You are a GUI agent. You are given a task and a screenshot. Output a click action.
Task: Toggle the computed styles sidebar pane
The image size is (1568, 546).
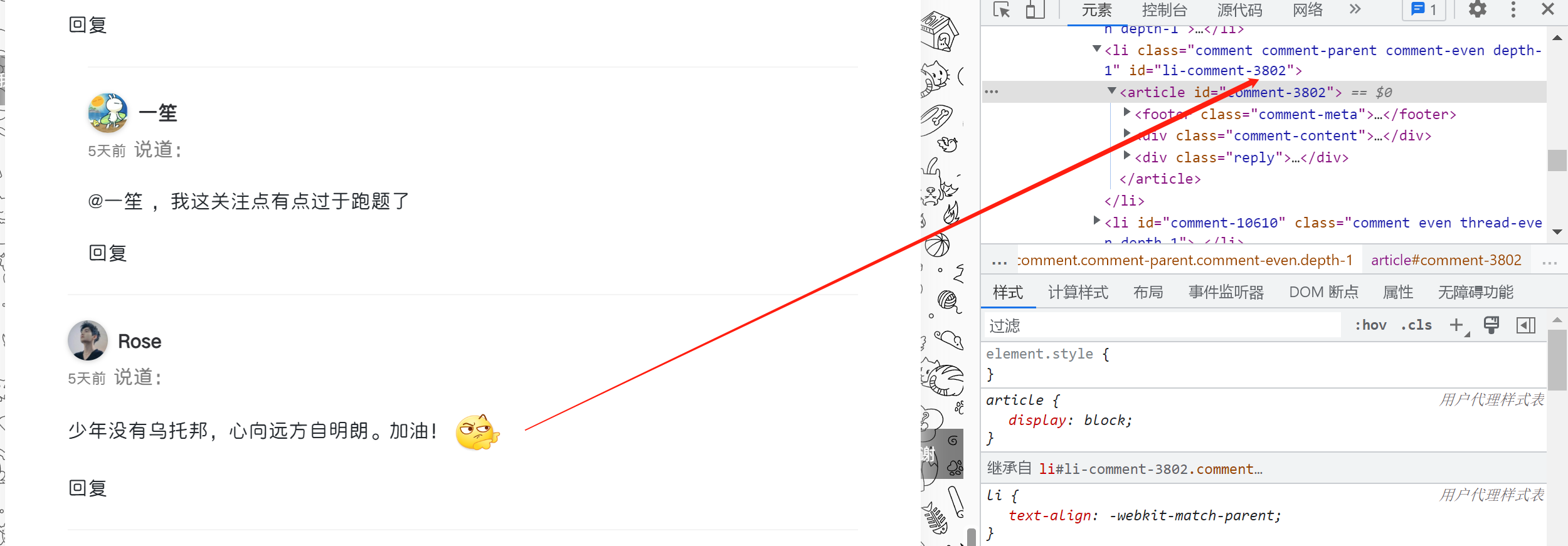point(1525,325)
